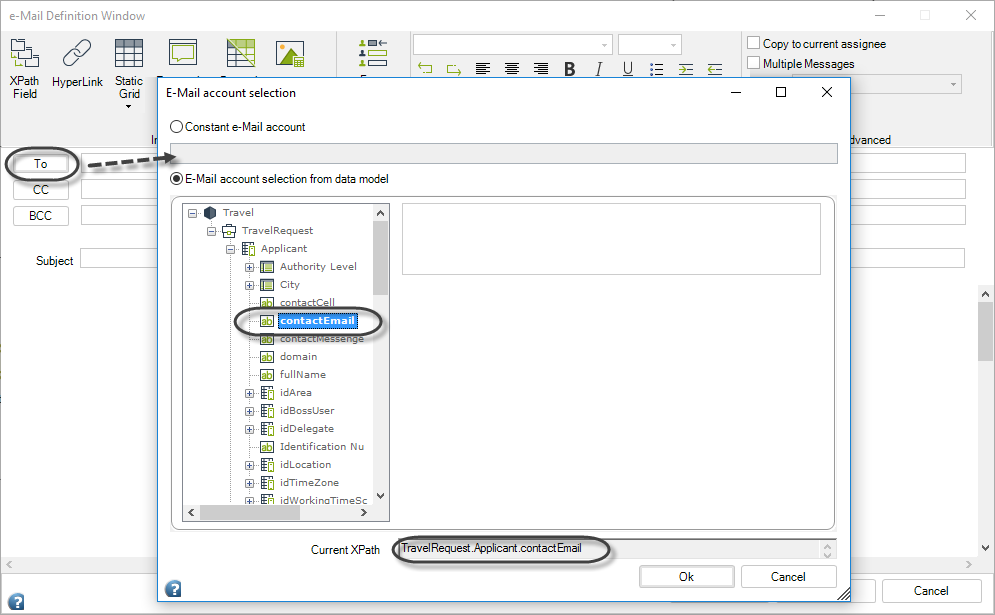
Task: Click the Current XPath field
Action: tap(616, 549)
